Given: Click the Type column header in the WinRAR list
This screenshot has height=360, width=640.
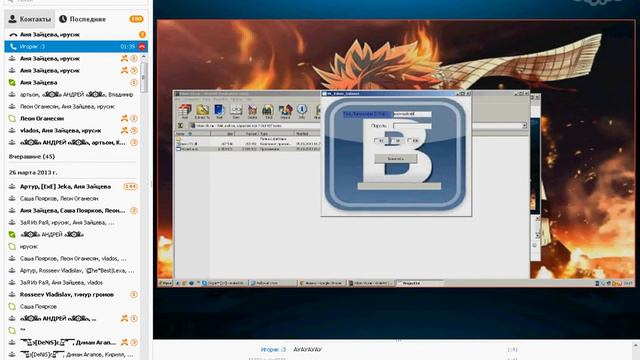Looking at the screenshot, I should (277, 133).
